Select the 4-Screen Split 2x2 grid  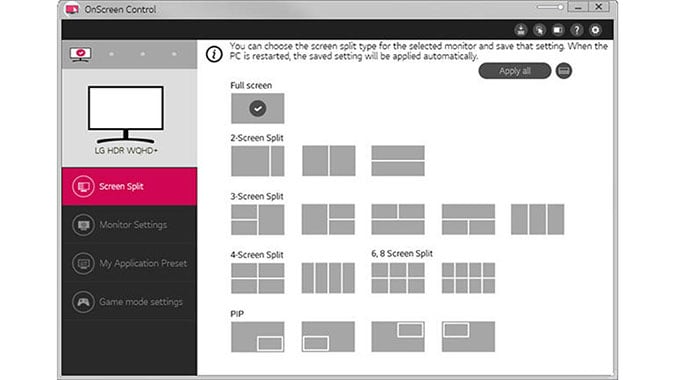(257, 278)
